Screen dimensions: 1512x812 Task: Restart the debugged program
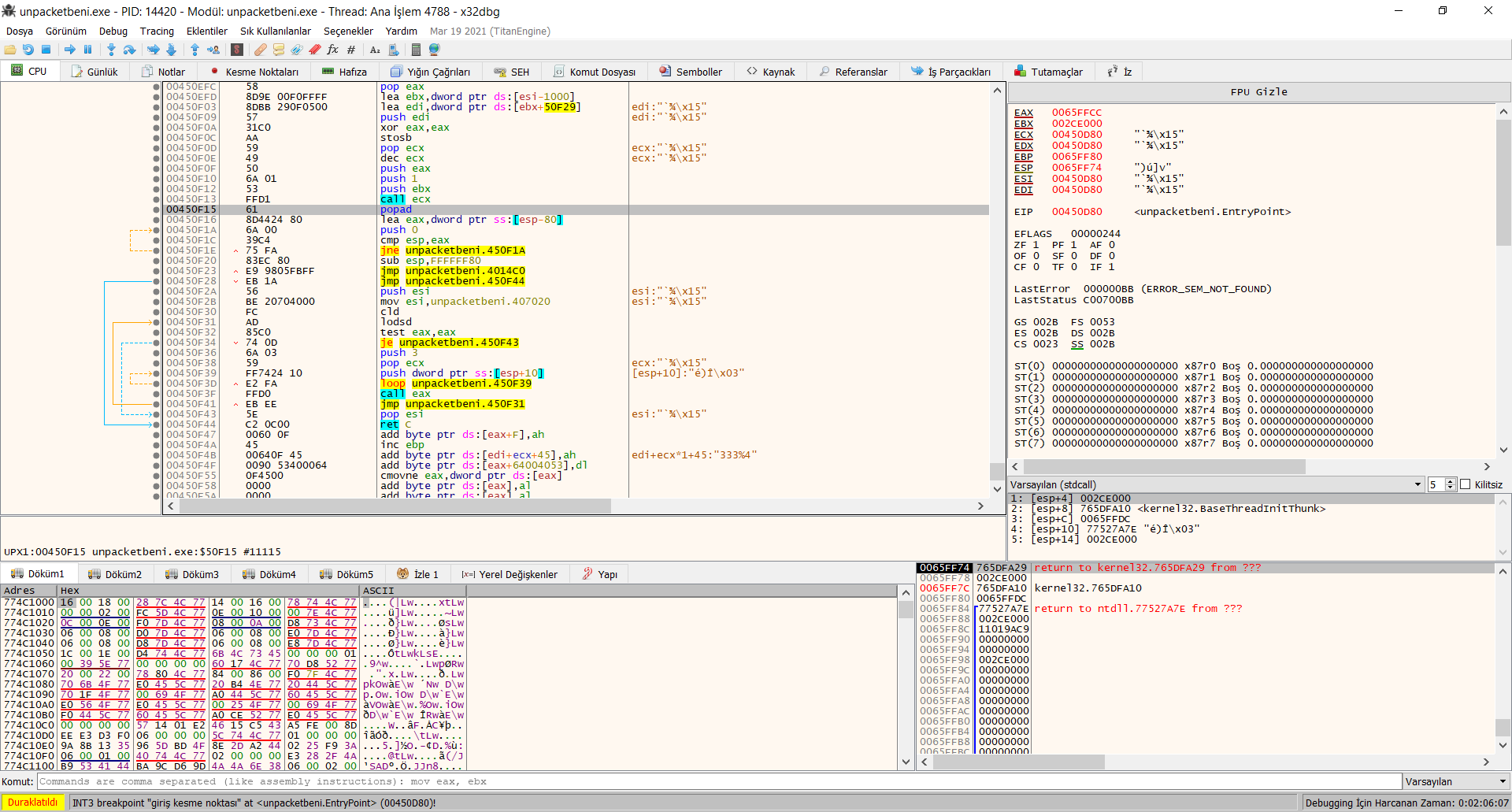[x=28, y=50]
